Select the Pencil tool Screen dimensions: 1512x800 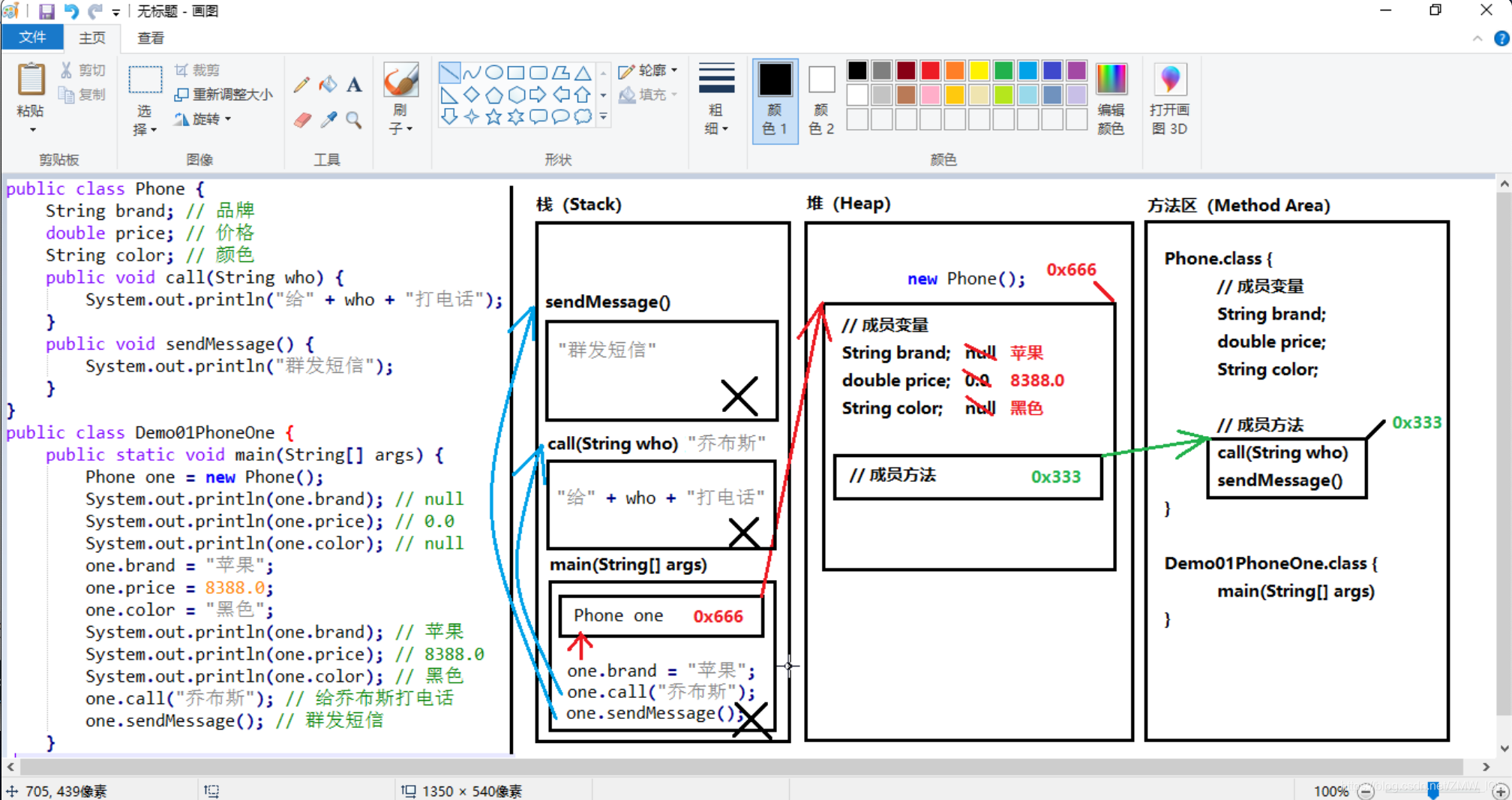coord(301,84)
